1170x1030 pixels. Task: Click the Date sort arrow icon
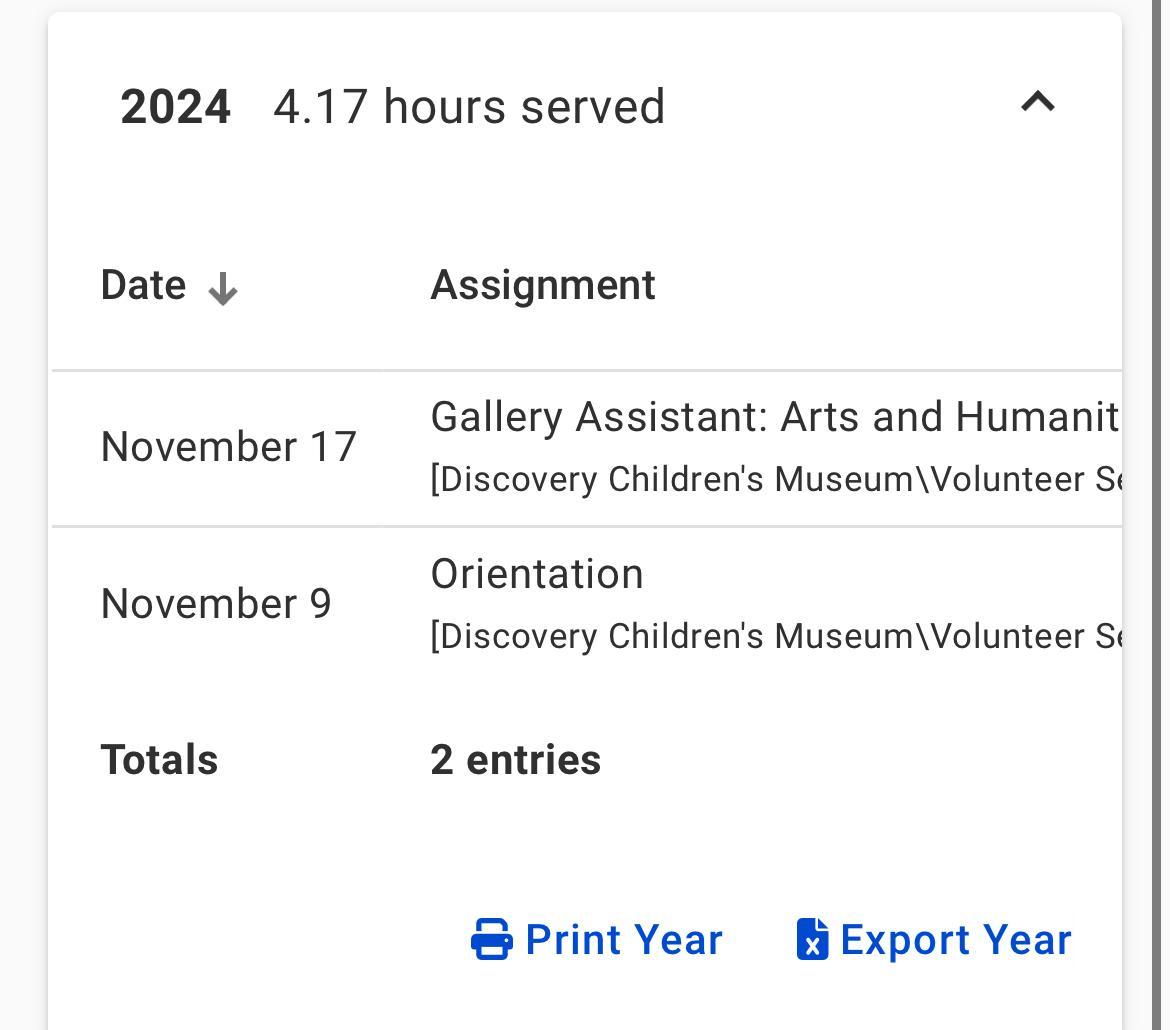point(222,290)
